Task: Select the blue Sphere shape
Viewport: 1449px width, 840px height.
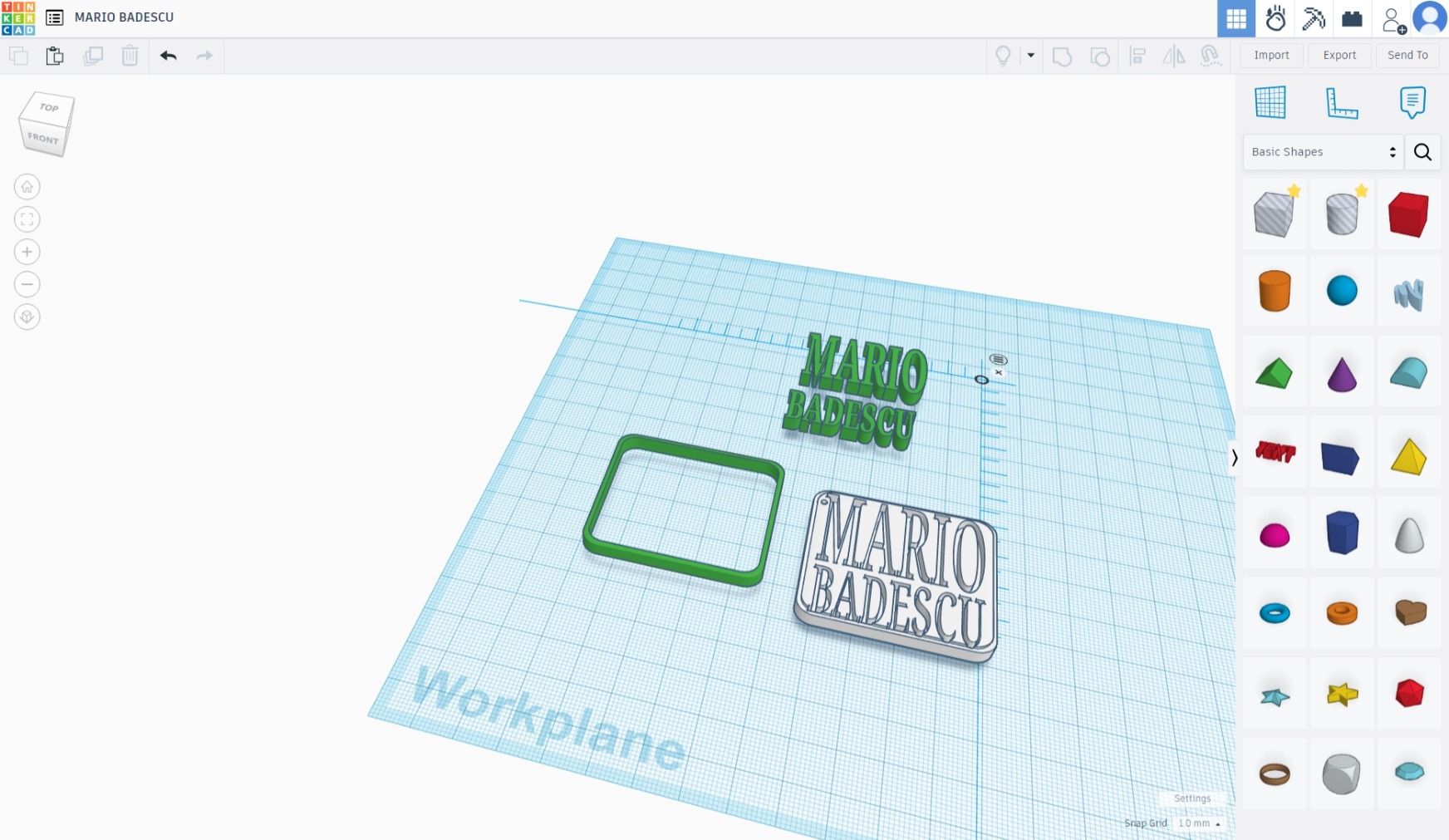Action: pos(1342,291)
